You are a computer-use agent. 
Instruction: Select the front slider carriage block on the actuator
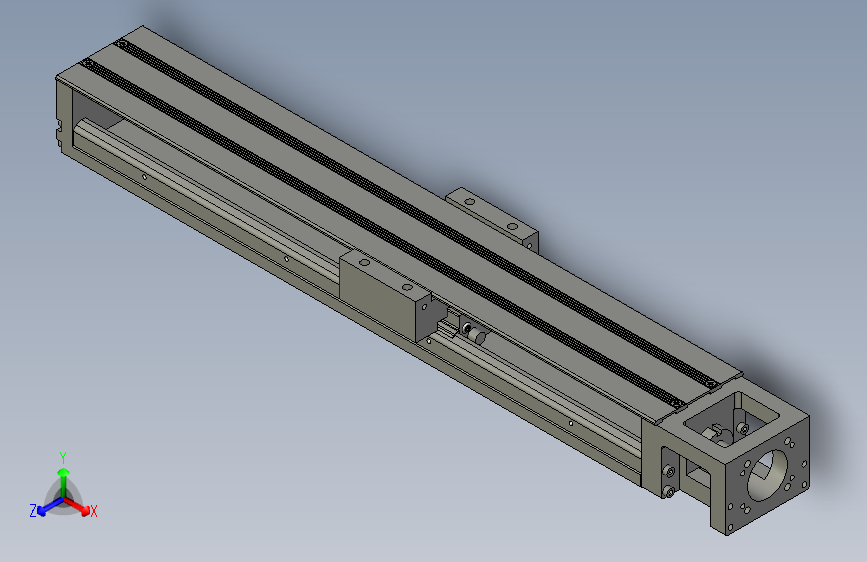click(x=385, y=296)
